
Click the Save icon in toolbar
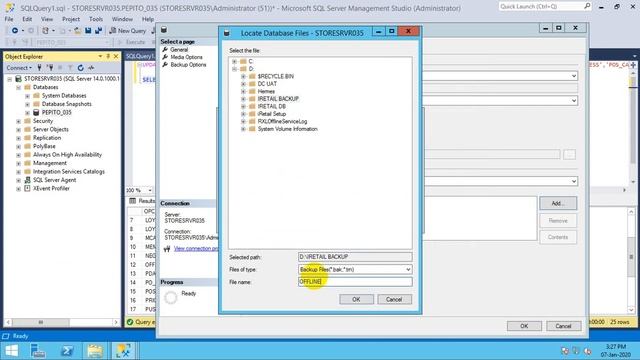(x=88, y=31)
